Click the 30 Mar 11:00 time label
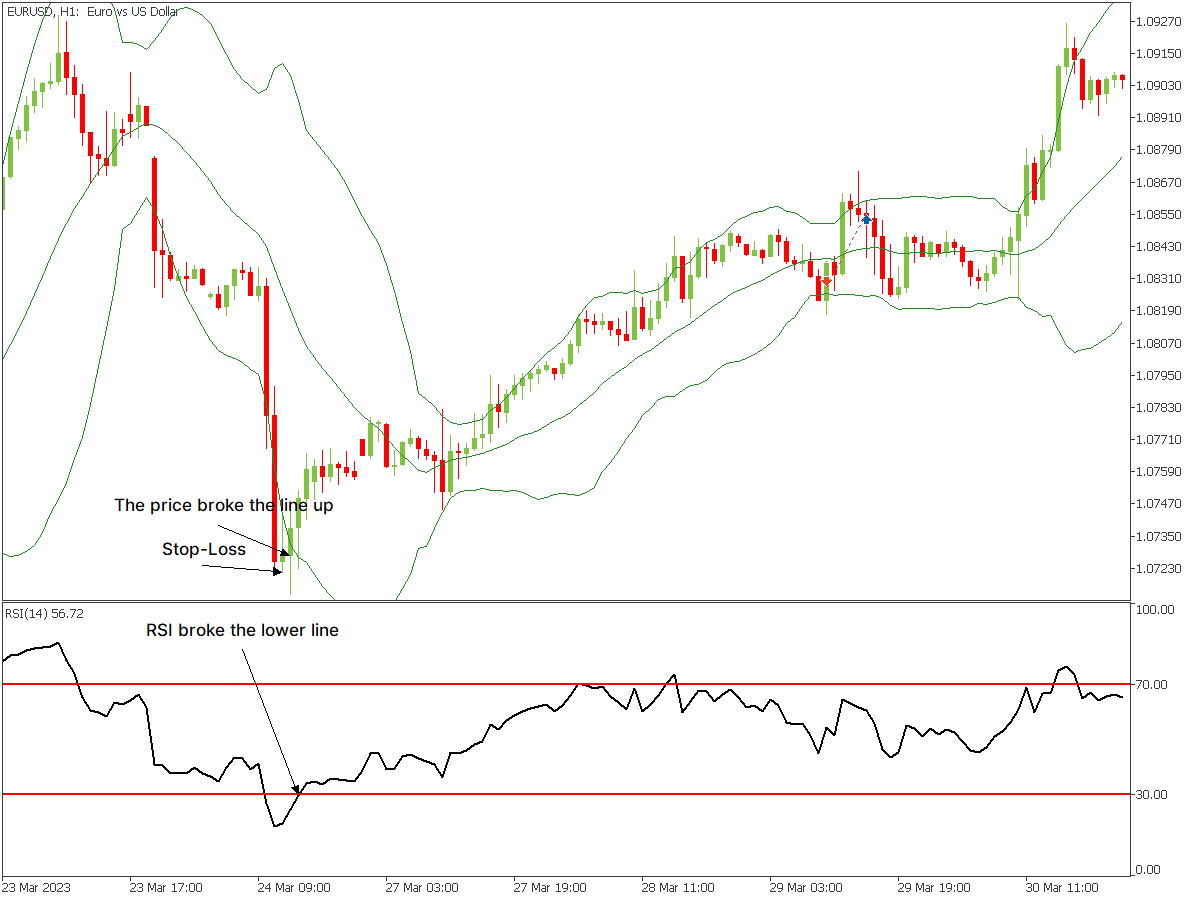The width and height of the screenshot is (1200, 900). click(1061, 887)
